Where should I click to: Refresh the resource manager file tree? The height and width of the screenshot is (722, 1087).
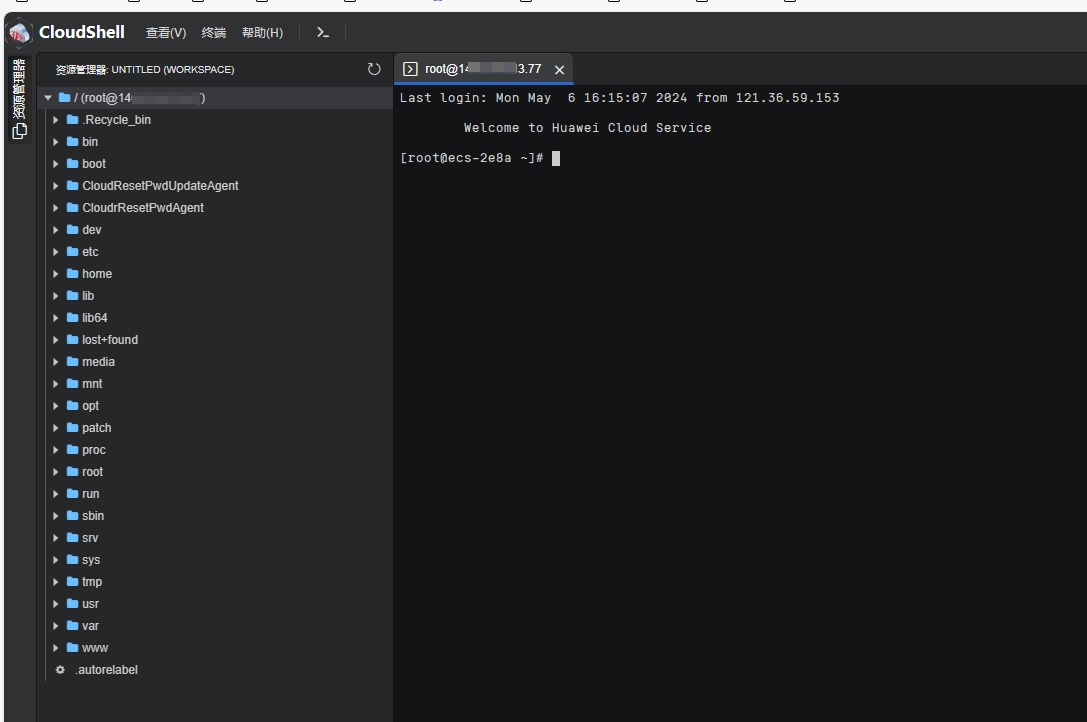(374, 69)
